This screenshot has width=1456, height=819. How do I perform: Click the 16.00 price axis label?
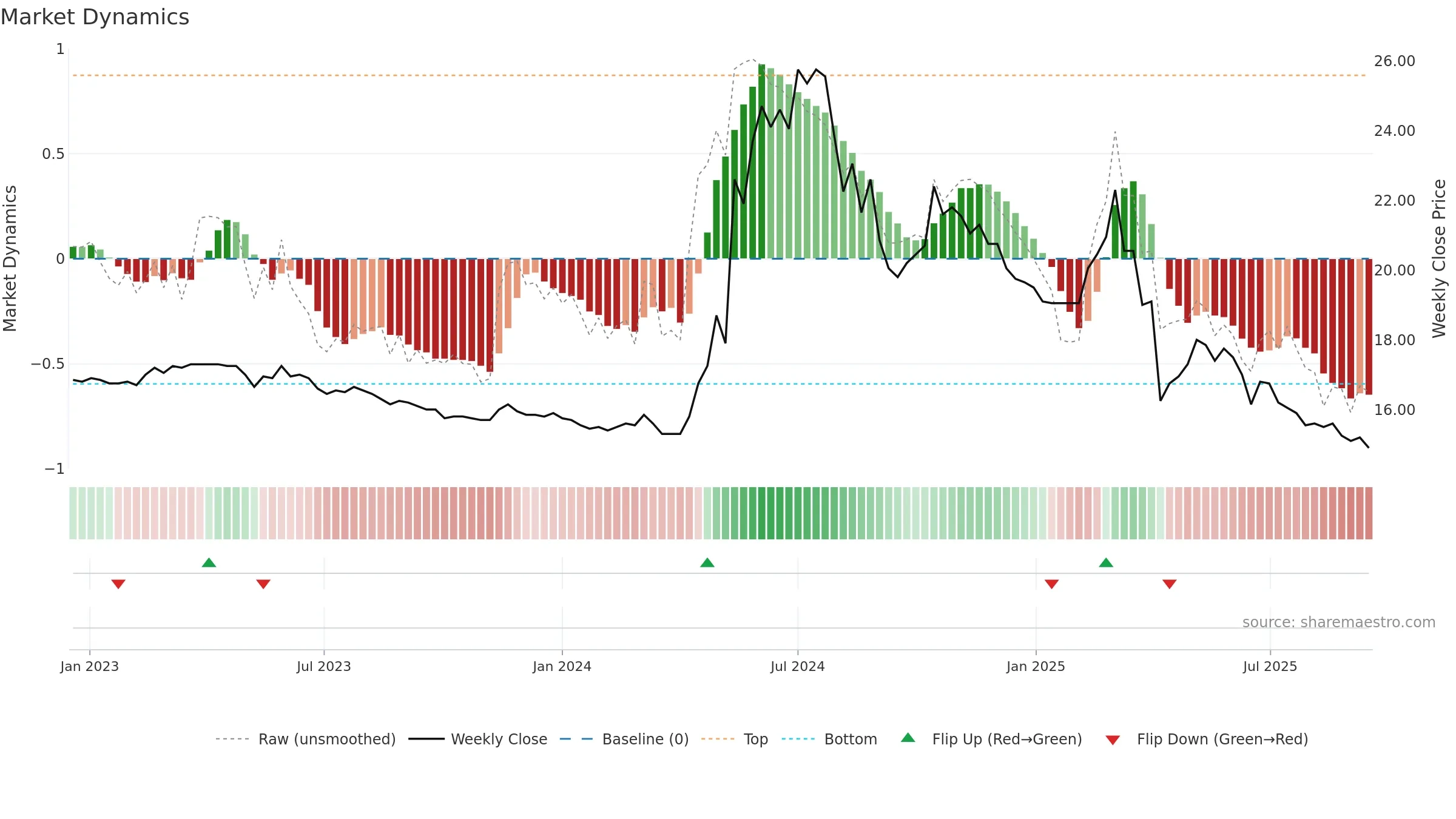1395,410
